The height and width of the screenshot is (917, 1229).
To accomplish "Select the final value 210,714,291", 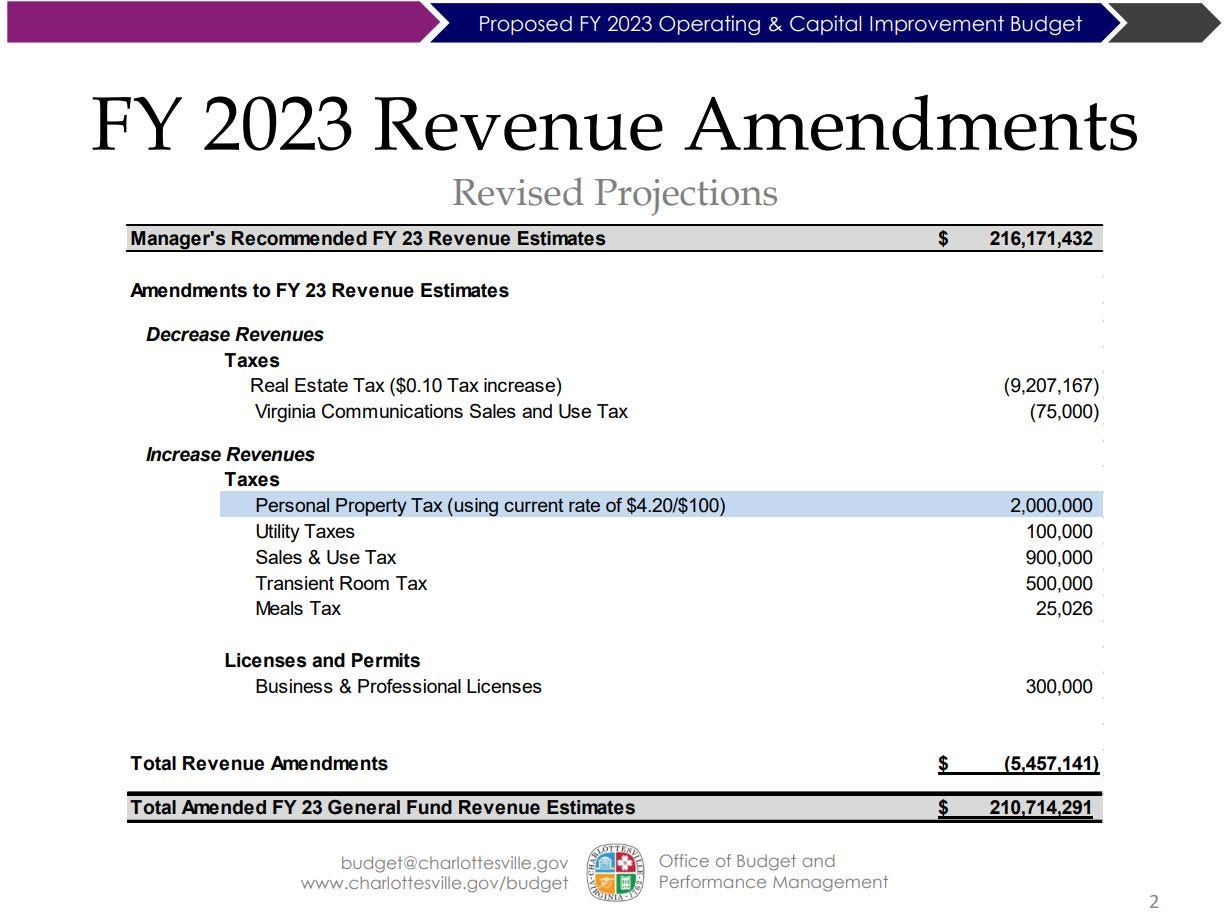I will tap(1041, 808).
